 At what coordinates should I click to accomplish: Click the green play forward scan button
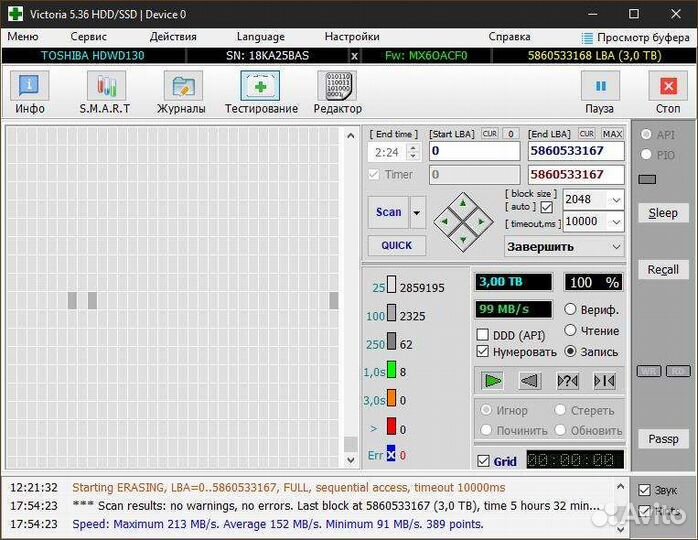click(492, 381)
